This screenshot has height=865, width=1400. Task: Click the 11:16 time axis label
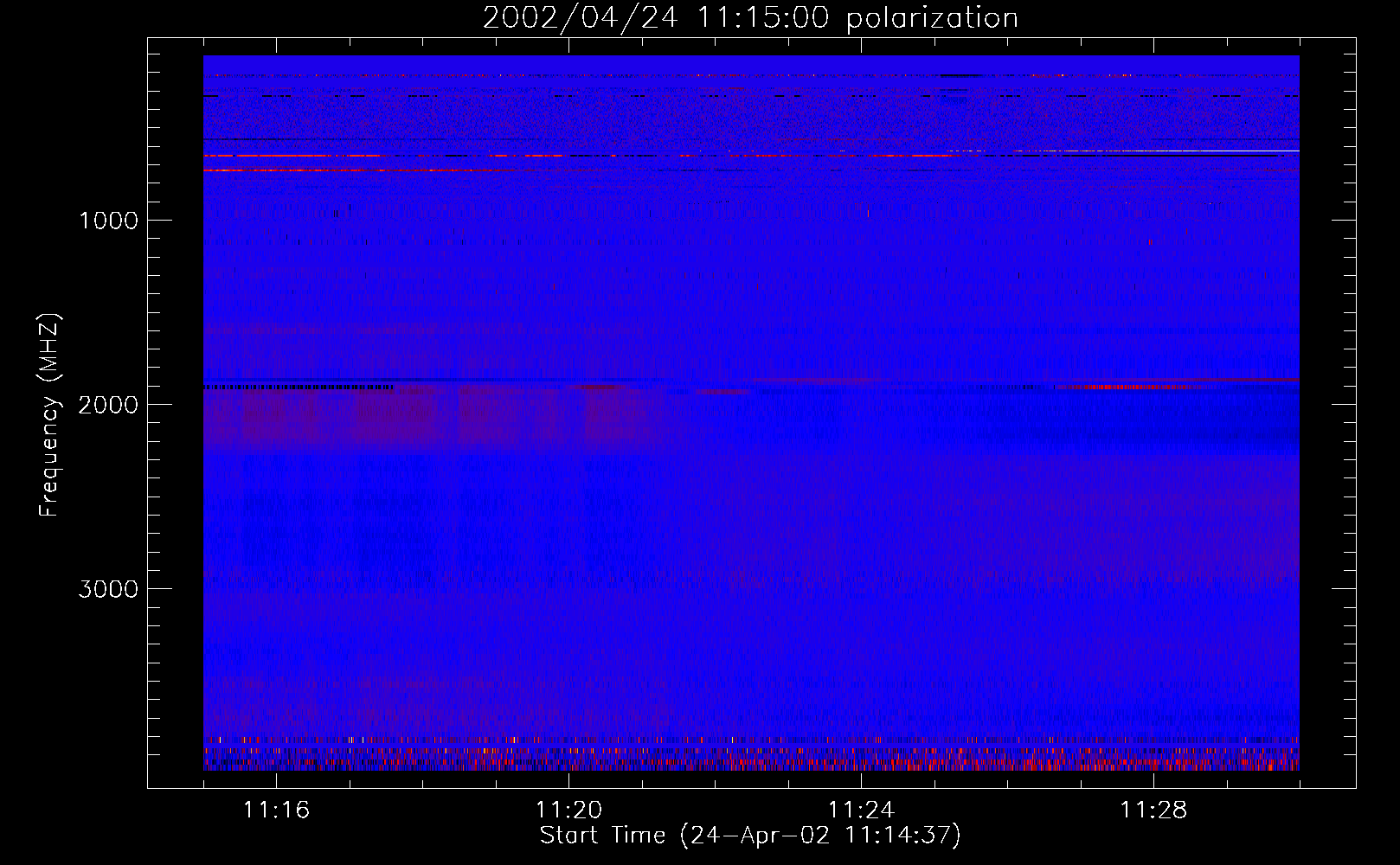point(276,810)
